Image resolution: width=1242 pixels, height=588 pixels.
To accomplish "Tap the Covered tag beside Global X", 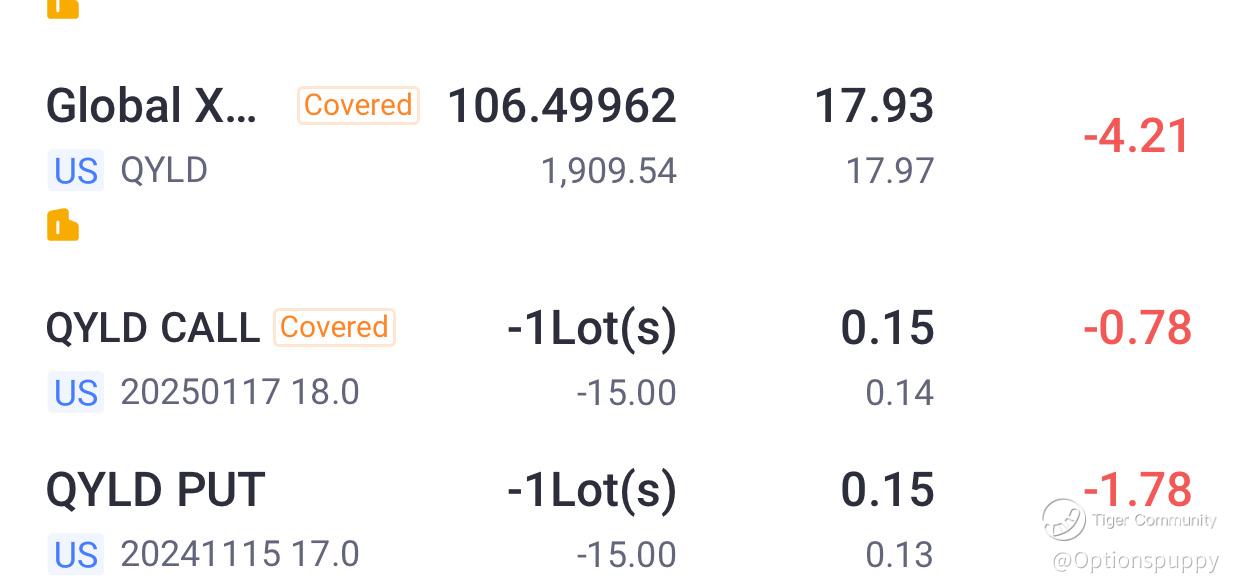I will point(358,105).
